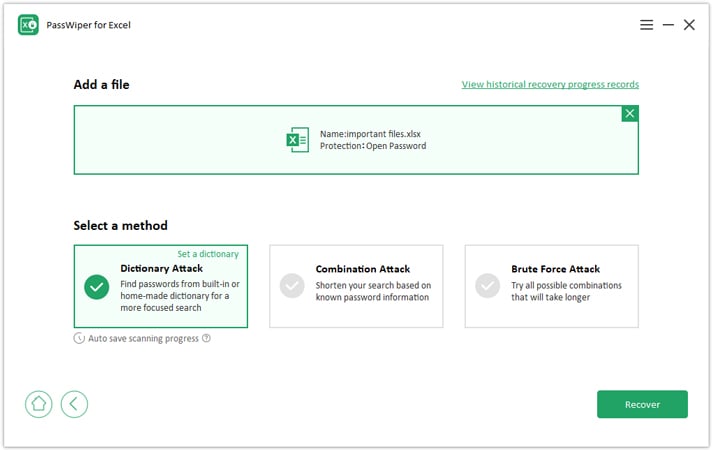The width and height of the screenshot is (712, 450).
Task: Toggle Auto save scanning progress
Action: 143,338
